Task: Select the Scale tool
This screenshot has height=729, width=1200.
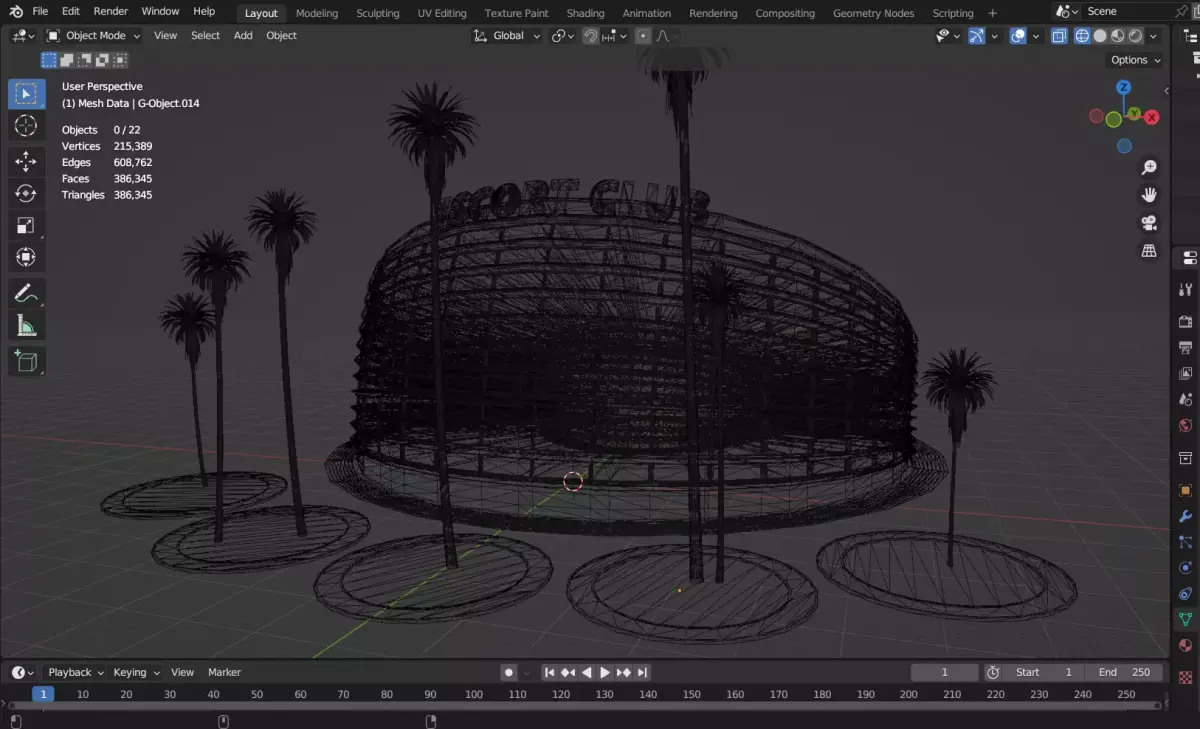Action: [27, 225]
